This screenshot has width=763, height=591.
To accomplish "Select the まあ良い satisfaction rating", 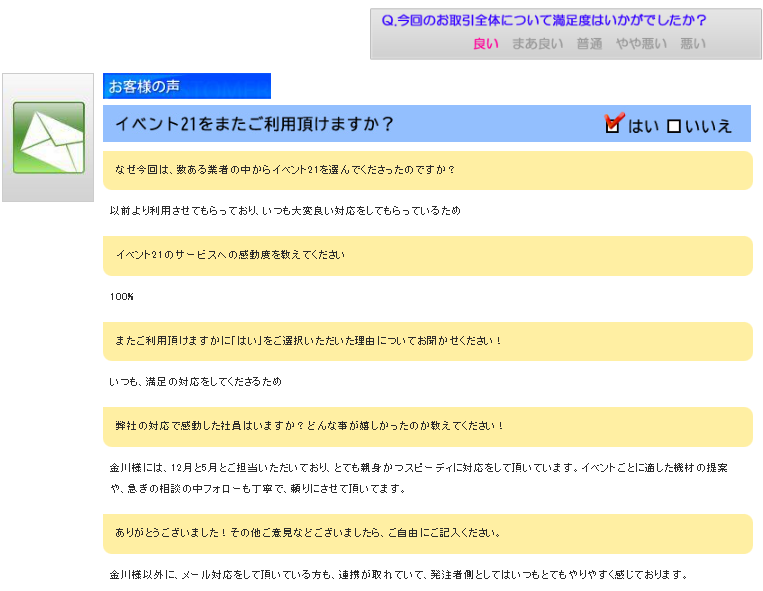I will click(x=537, y=44).
